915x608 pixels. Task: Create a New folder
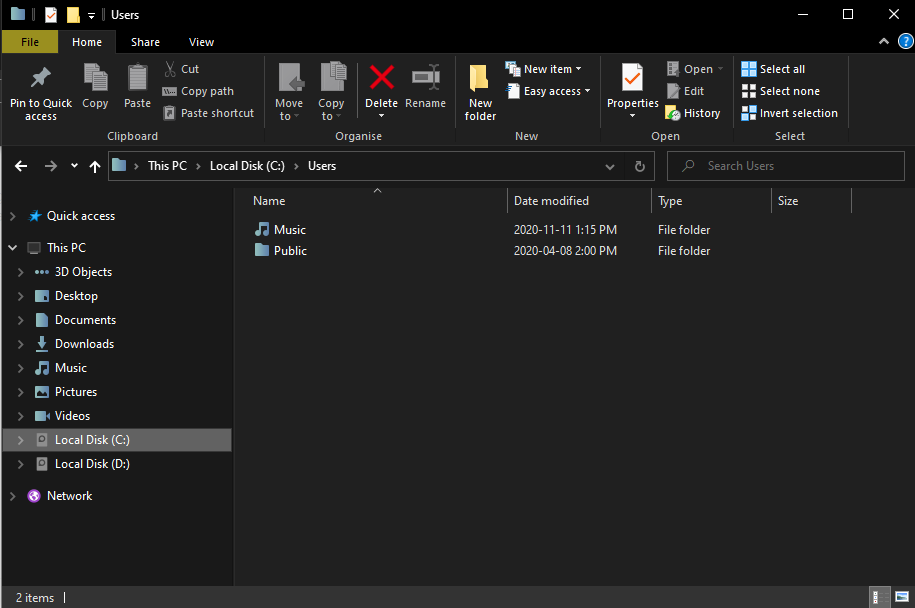tap(480, 92)
